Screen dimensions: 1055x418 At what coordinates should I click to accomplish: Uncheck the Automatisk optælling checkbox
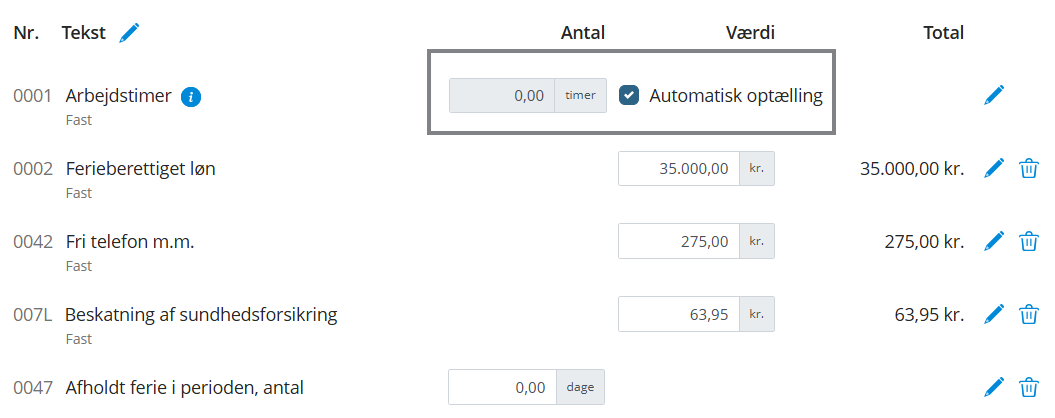point(629,96)
